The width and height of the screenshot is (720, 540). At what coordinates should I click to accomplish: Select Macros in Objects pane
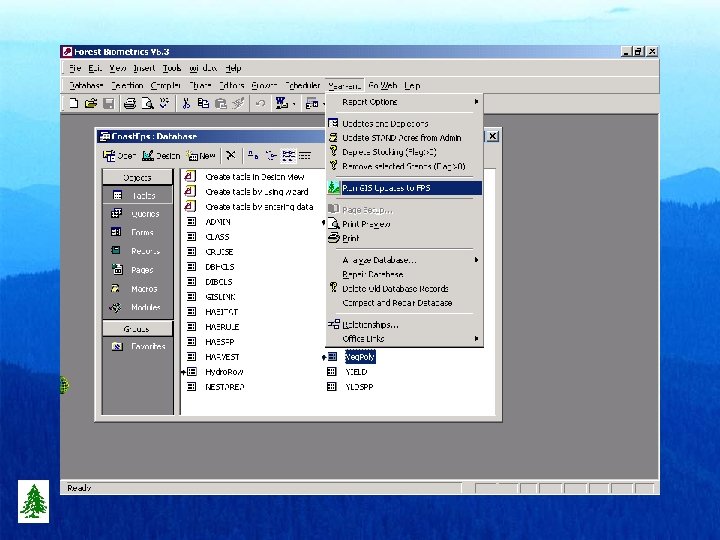point(137,288)
